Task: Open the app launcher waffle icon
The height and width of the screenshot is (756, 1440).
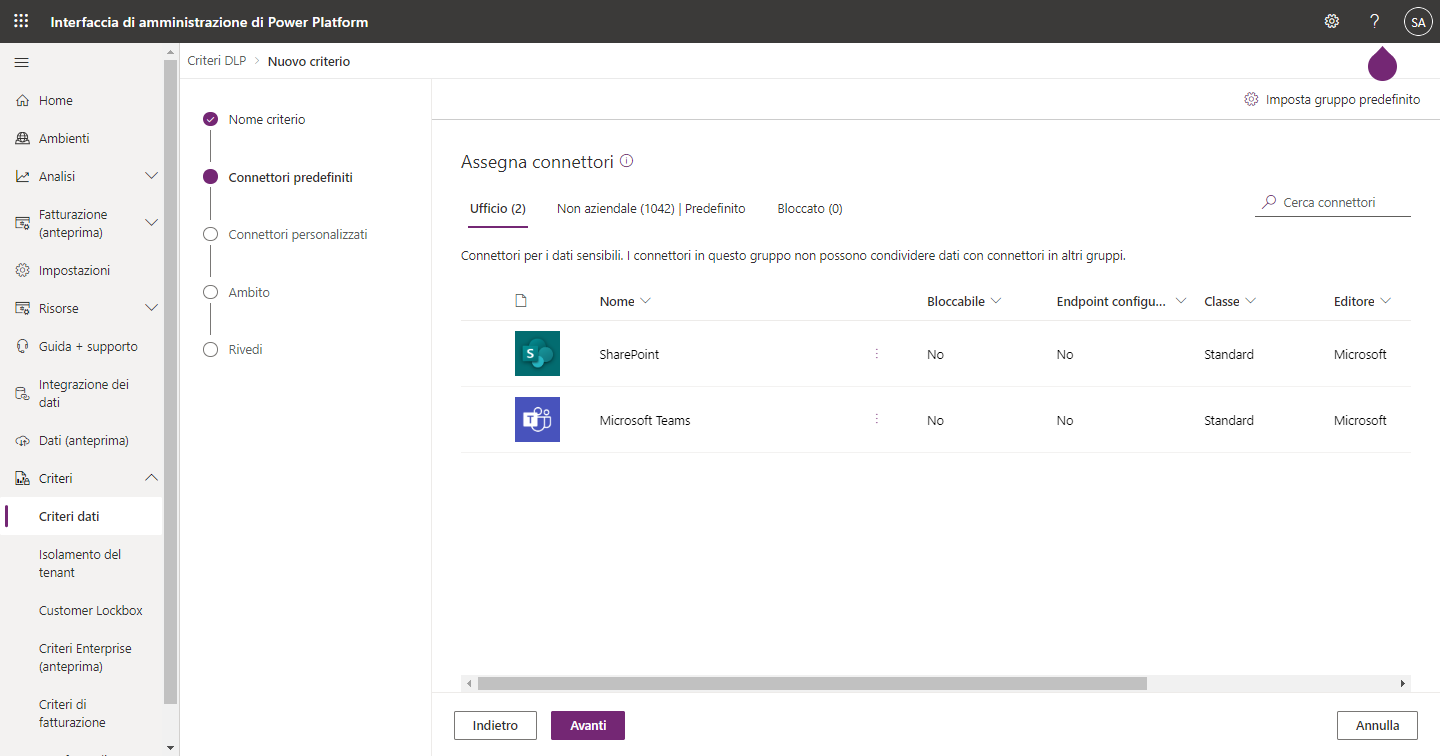Action: click(x=21, y=21)
